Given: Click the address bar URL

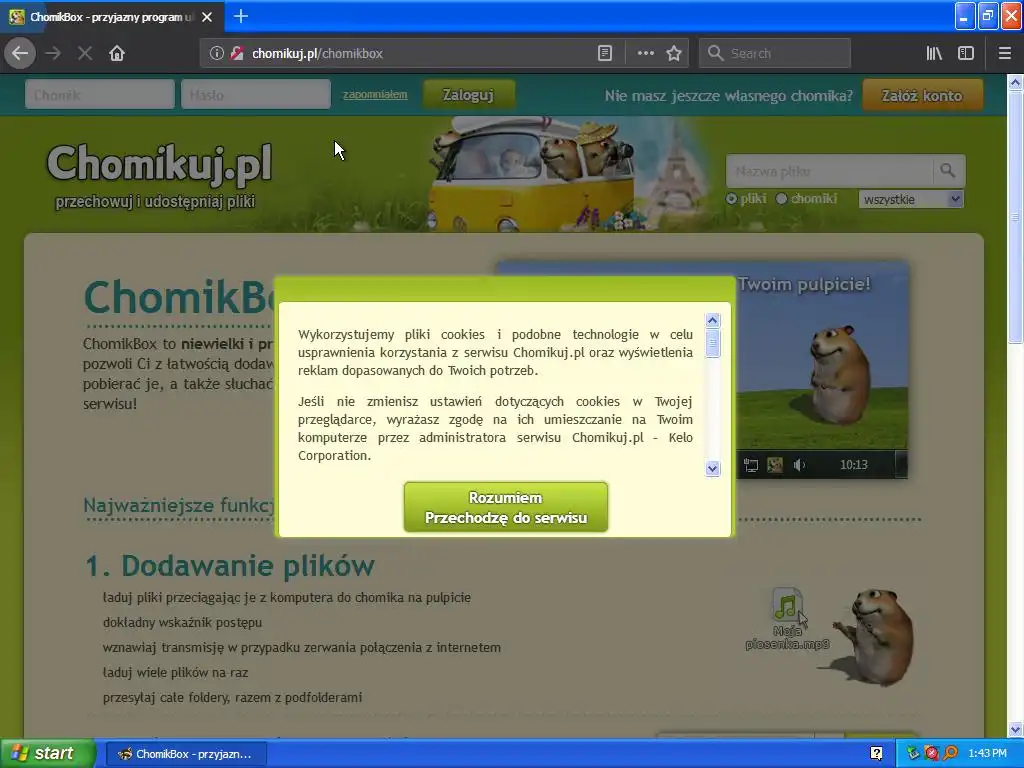Looking at the screenshot, I should pos(317,54).
